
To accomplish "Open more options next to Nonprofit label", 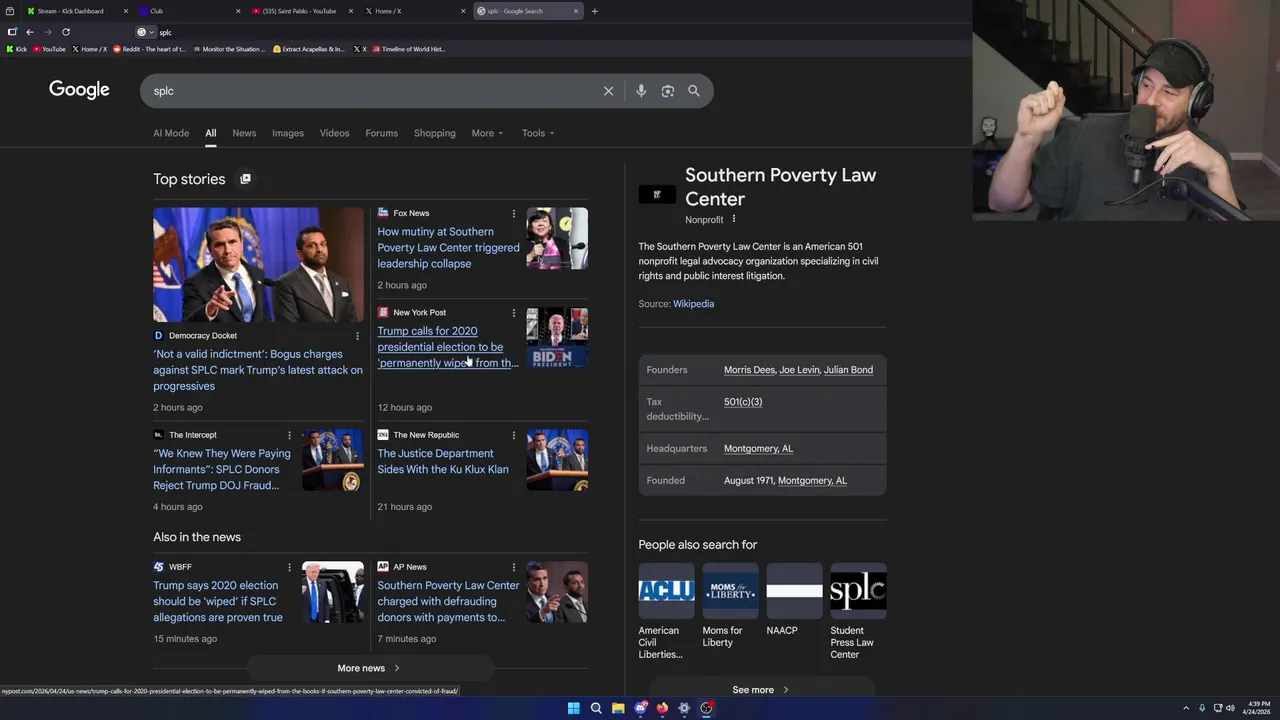I will [x=733, y=219].
